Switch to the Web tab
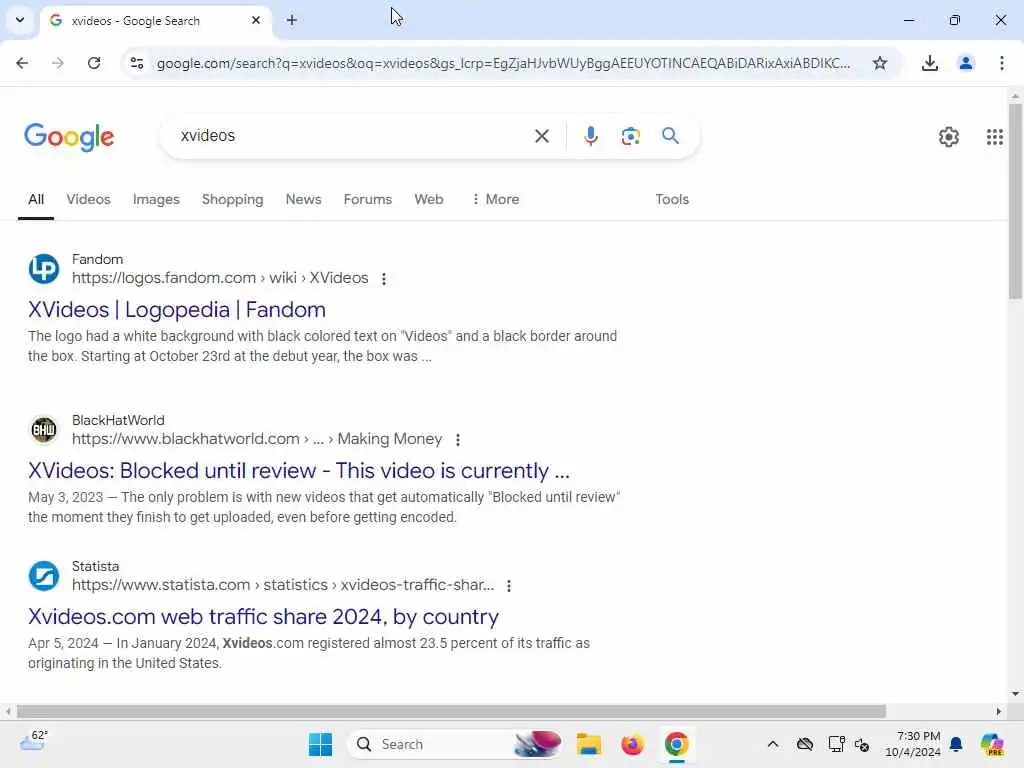Viewport: 1024px width, 768px height. (429, 199)
